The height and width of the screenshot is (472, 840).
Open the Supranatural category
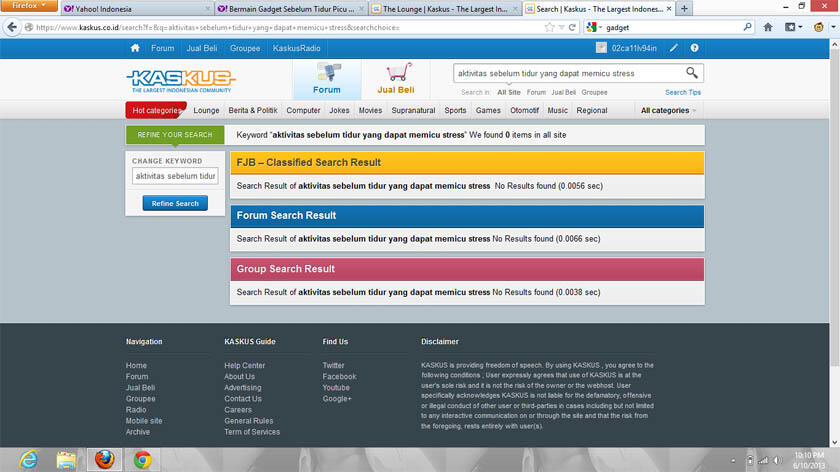click(413, 110)
